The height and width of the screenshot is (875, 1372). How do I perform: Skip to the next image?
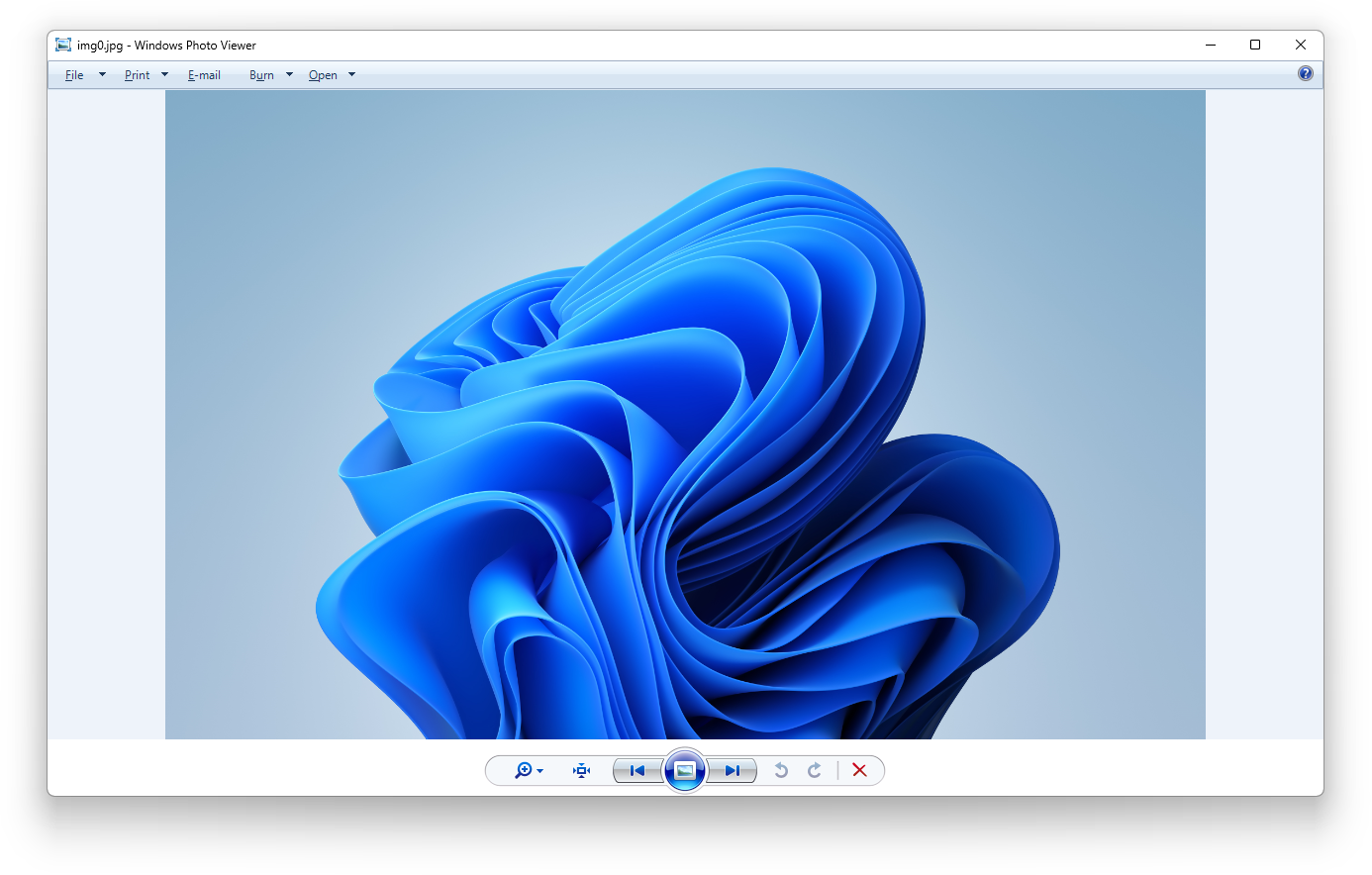coord(733,770)
